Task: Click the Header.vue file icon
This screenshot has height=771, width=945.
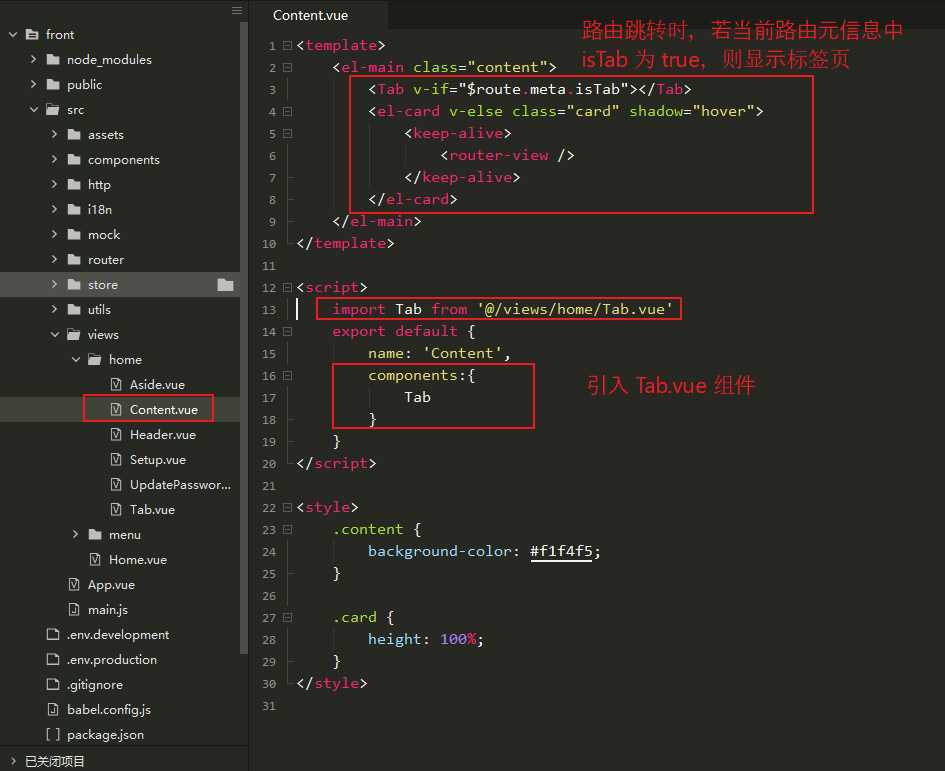Action: point(116,434)
